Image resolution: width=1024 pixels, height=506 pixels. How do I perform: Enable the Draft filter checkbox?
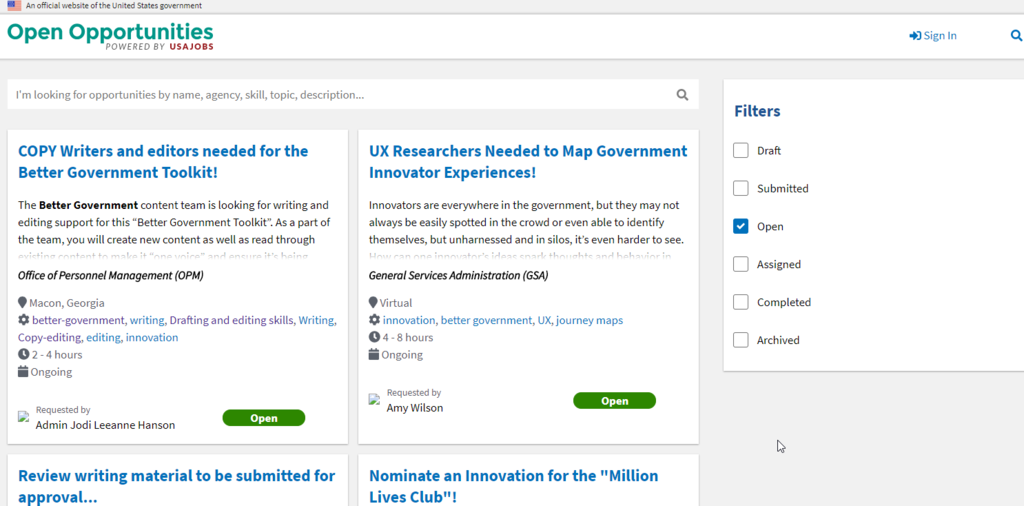click(x=741, y=151)
